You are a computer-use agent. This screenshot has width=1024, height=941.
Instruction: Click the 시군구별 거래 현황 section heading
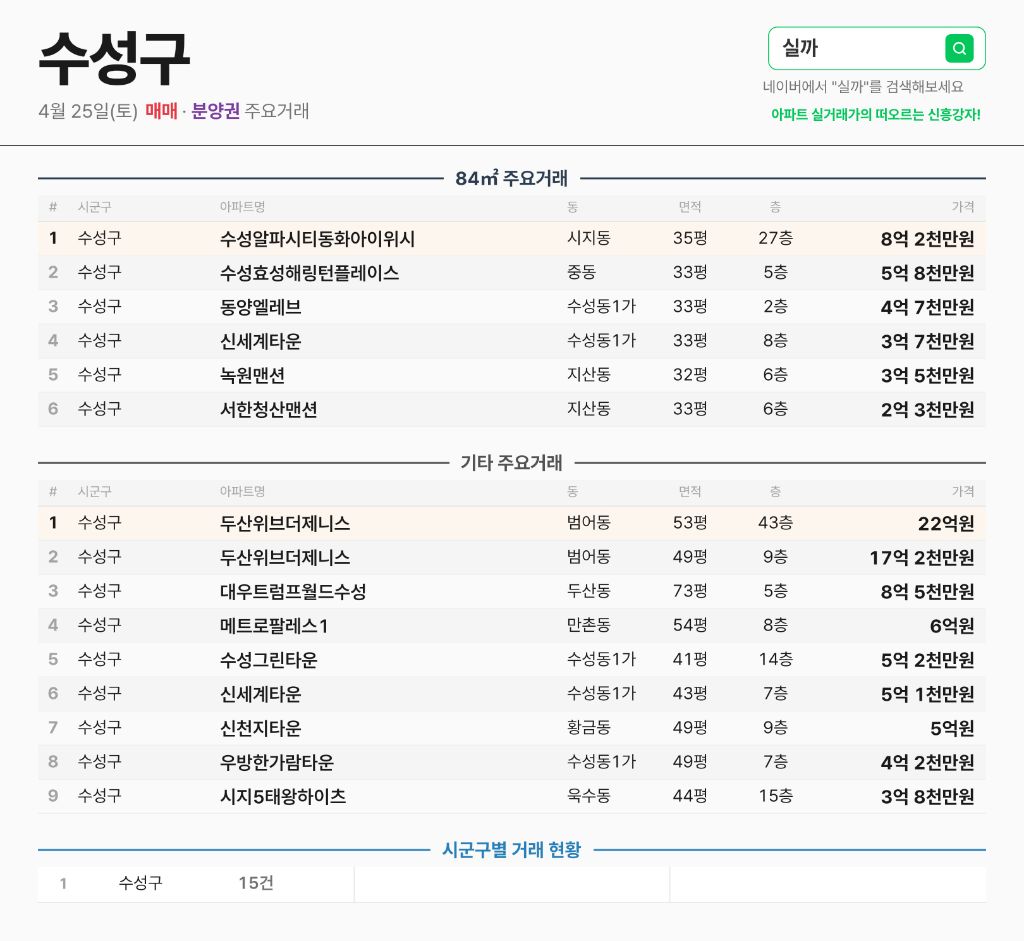point(511,850)
